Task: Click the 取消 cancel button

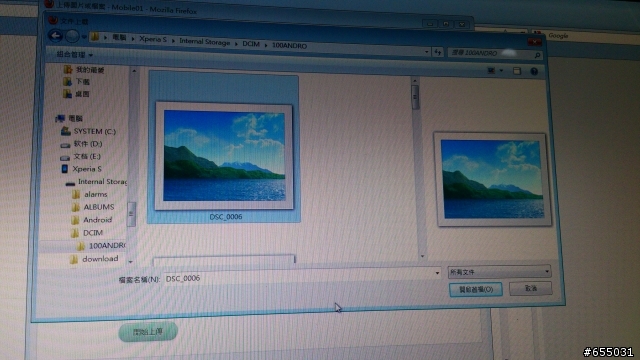Action: pyautogui.click(x=531, y=288)
